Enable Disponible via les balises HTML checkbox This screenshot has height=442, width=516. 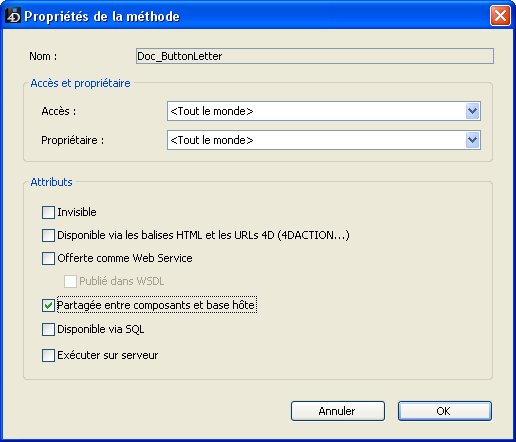[x=48, y=235]
